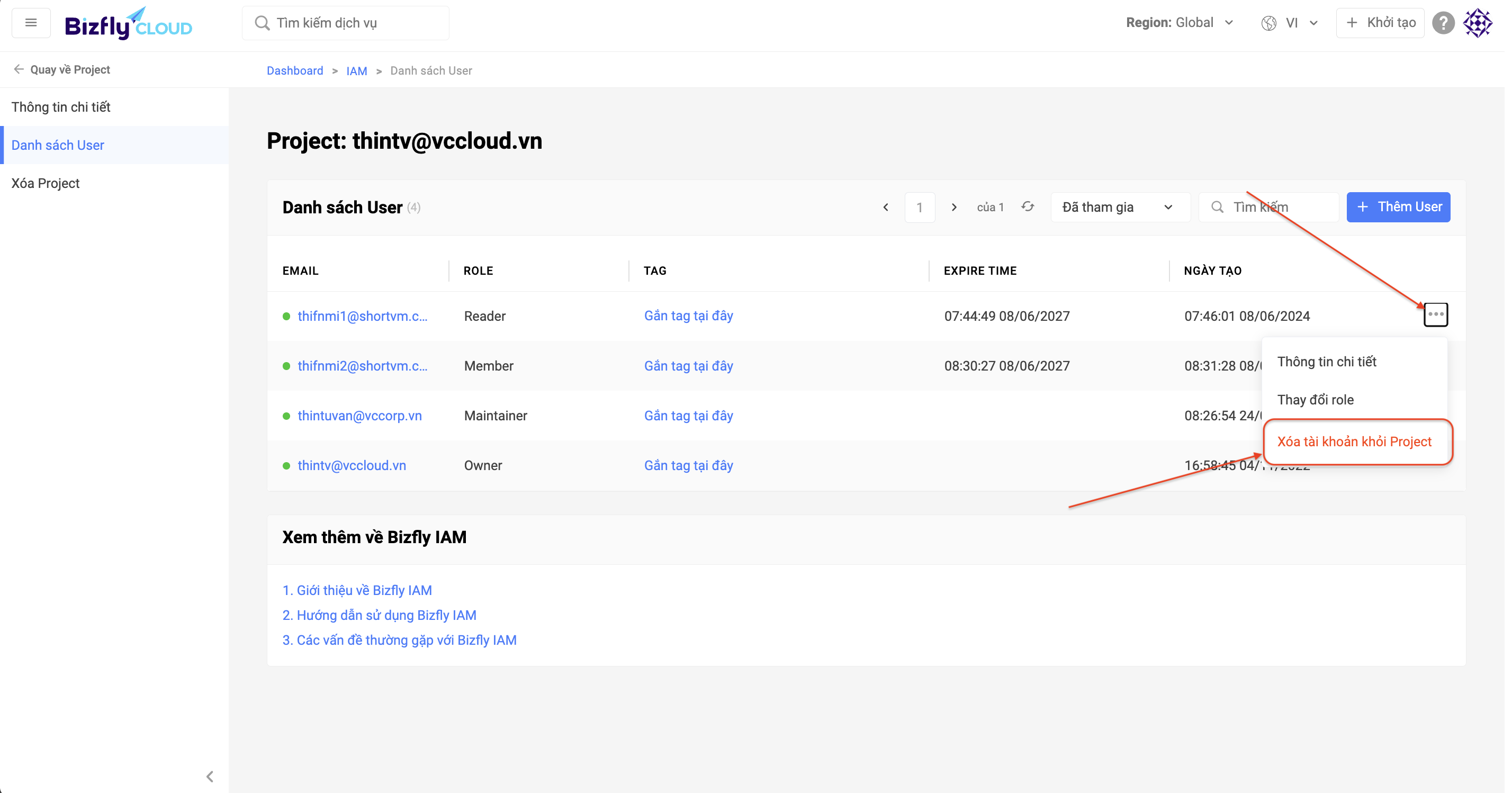Choose 'Thay đổi role' menu item
Image resolution: width=1512 pixels, height=793 pixels.
(1316, 400)
